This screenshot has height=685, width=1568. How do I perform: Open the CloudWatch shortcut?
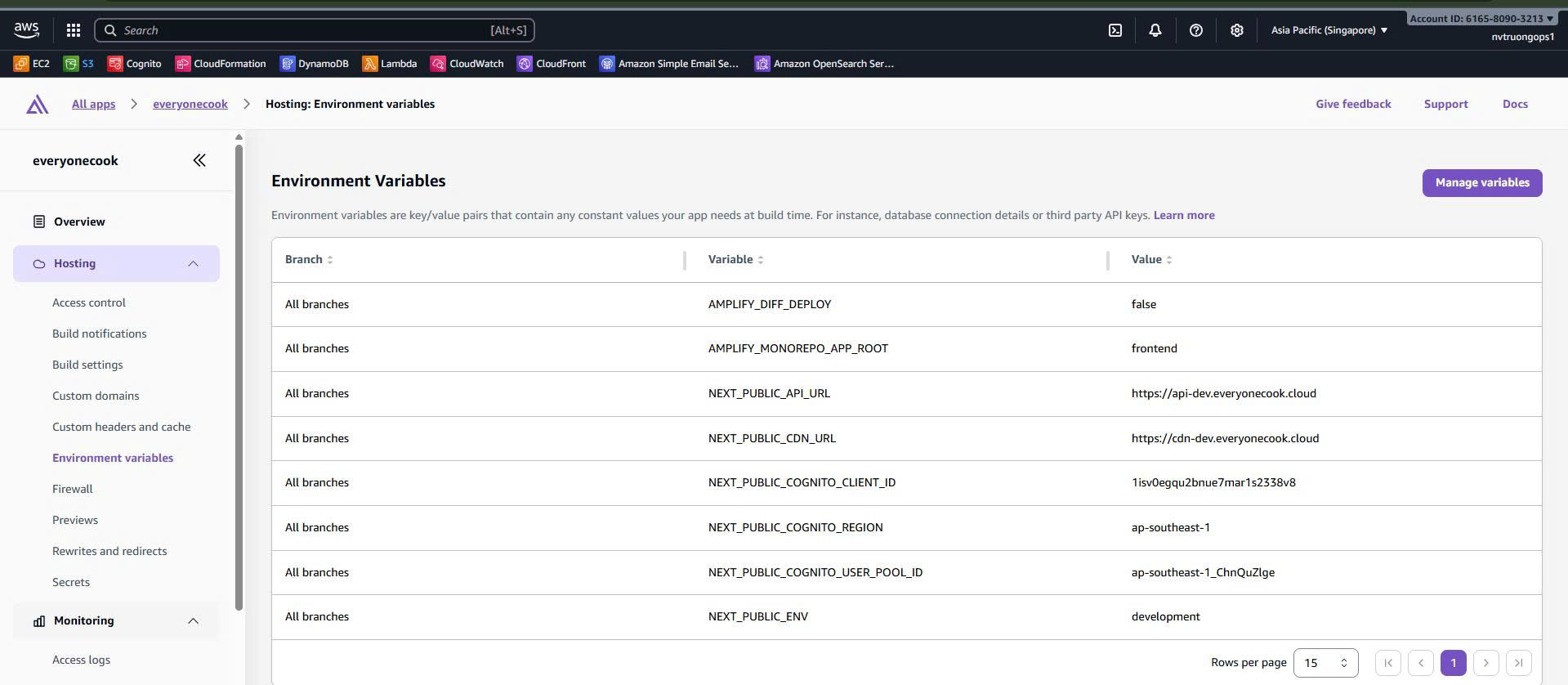[x=467, y=63]
